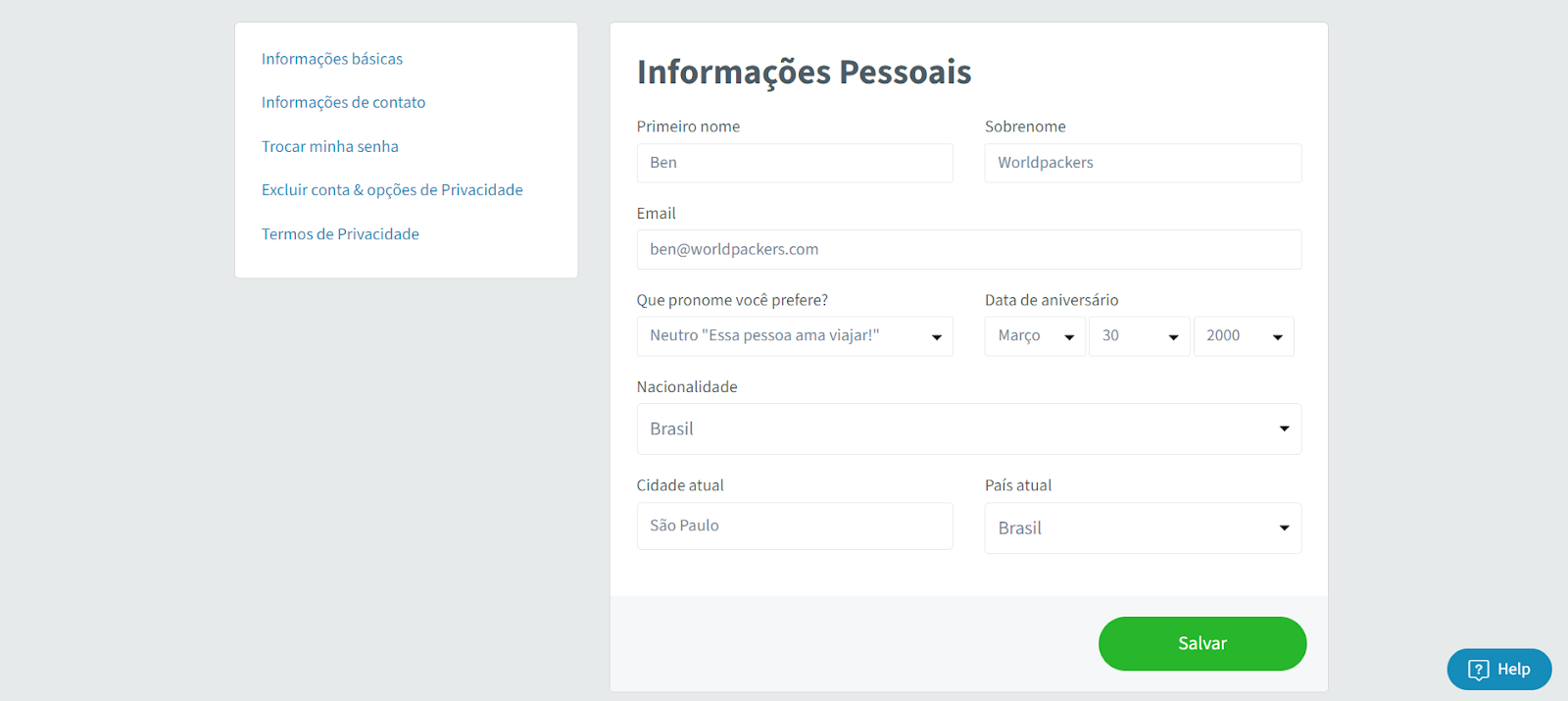Click the green Salvar button

coord(1202,644)
